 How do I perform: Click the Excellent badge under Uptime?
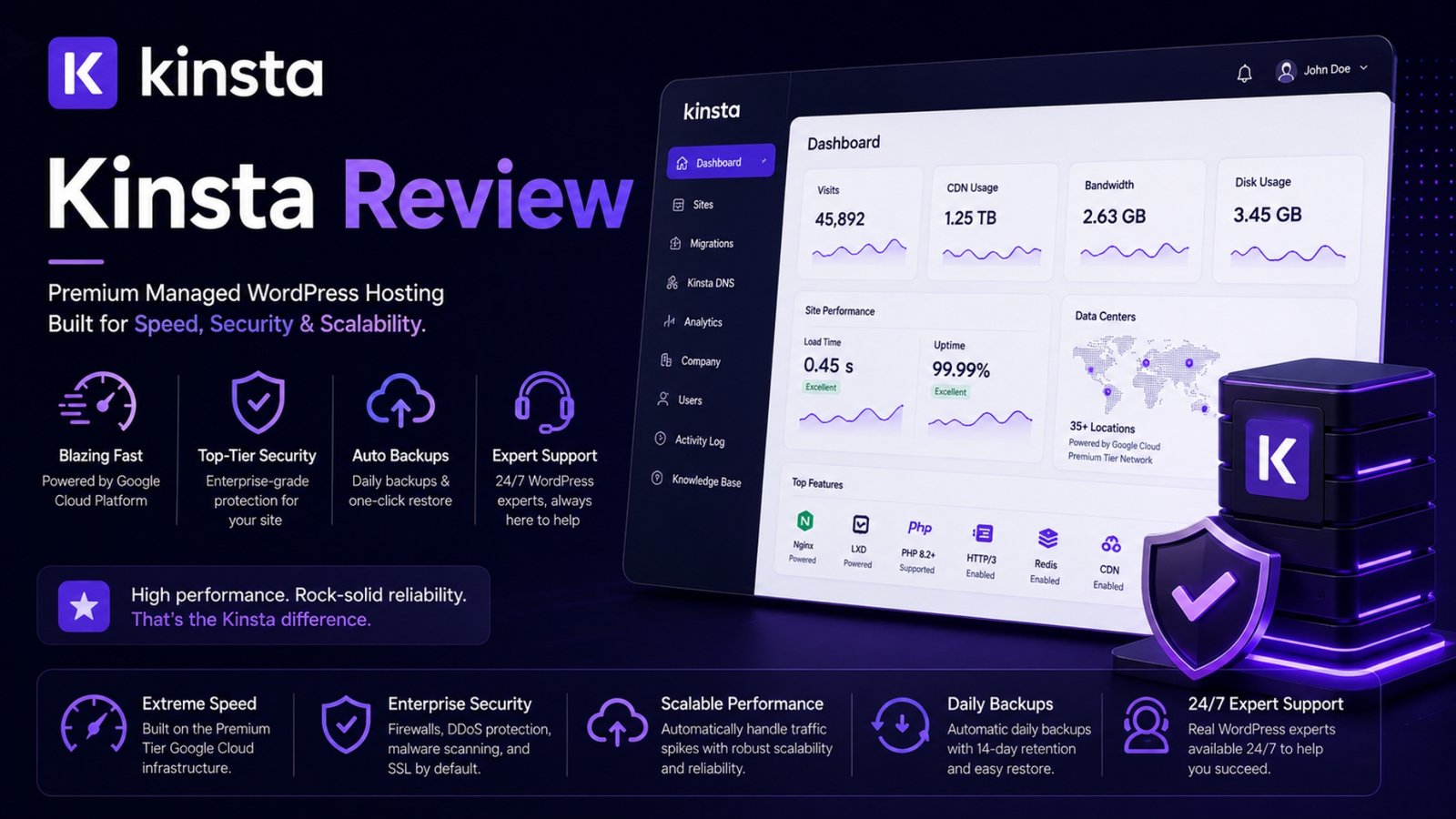951,392
